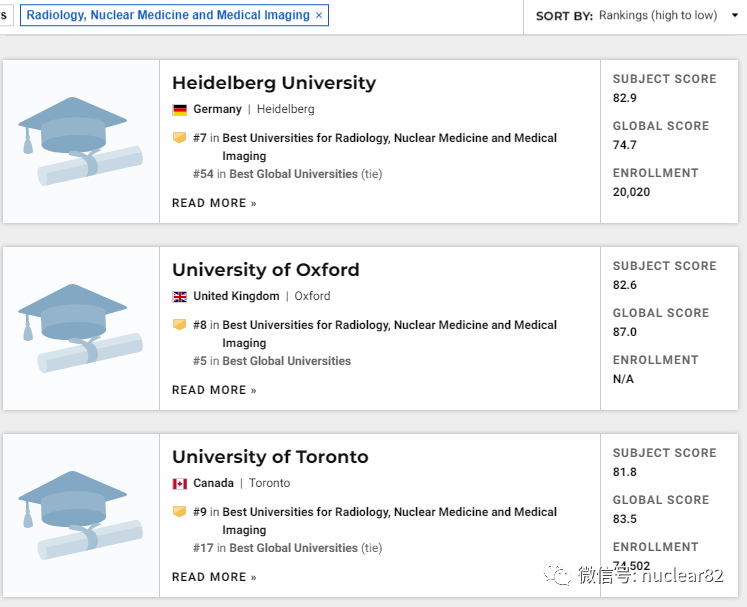Open Heidelberg's Best Universities for Radiology link
Image resolution: width=747 pixels, height=607 pixels.
point(390,138)
